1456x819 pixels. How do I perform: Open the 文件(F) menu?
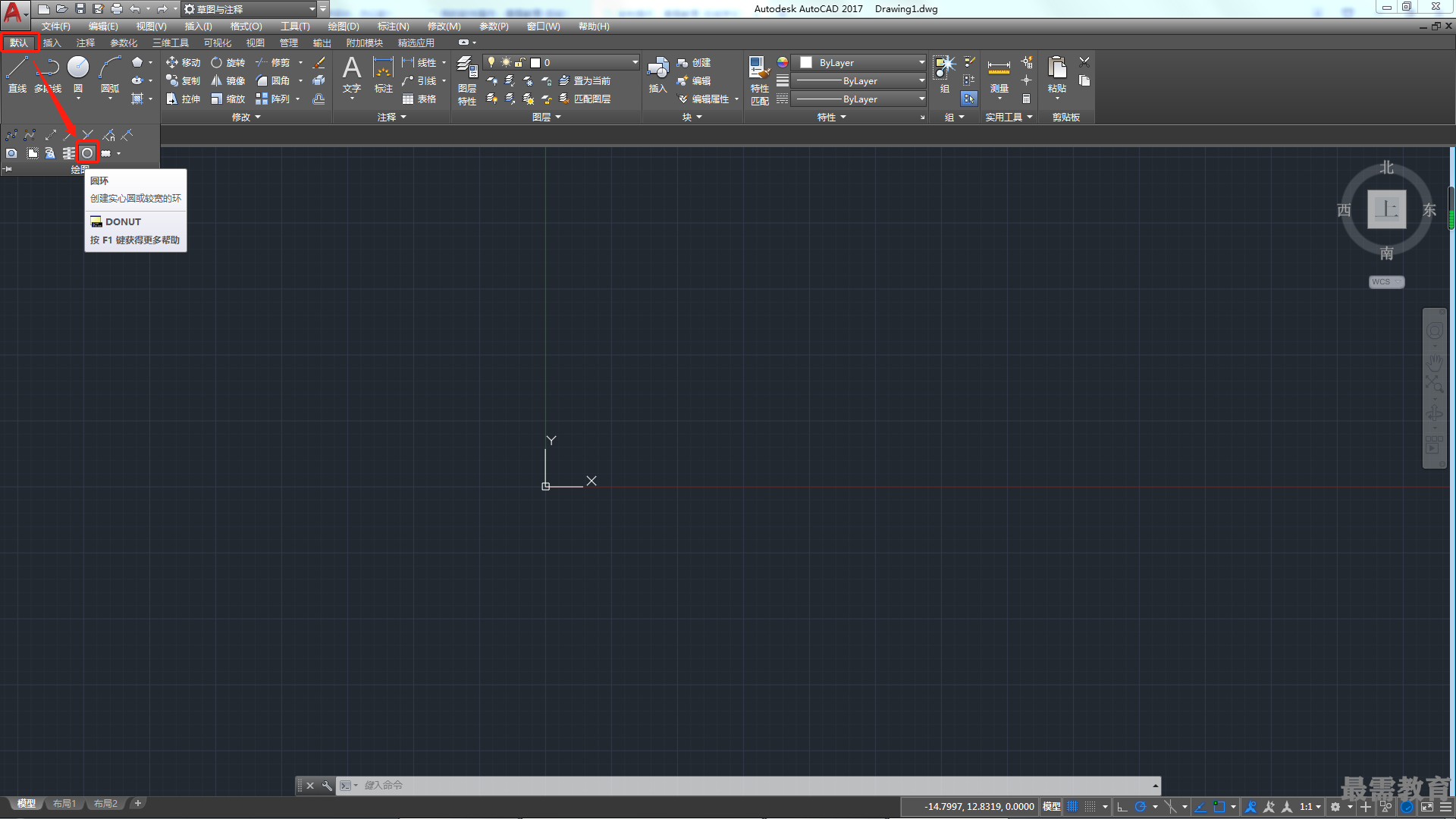(x=56, y=26)
